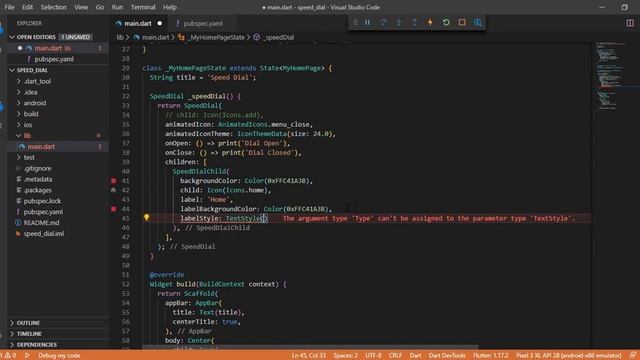Expand the Timeline panel
The image size is (640, 360).
[58, 334]
